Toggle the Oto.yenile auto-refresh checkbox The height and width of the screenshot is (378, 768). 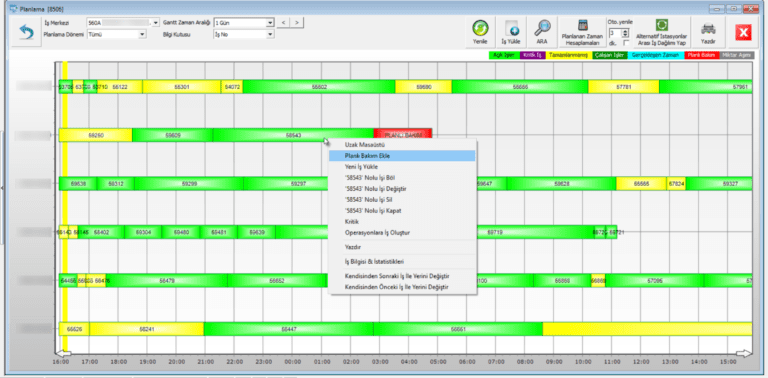coord(625,43)
